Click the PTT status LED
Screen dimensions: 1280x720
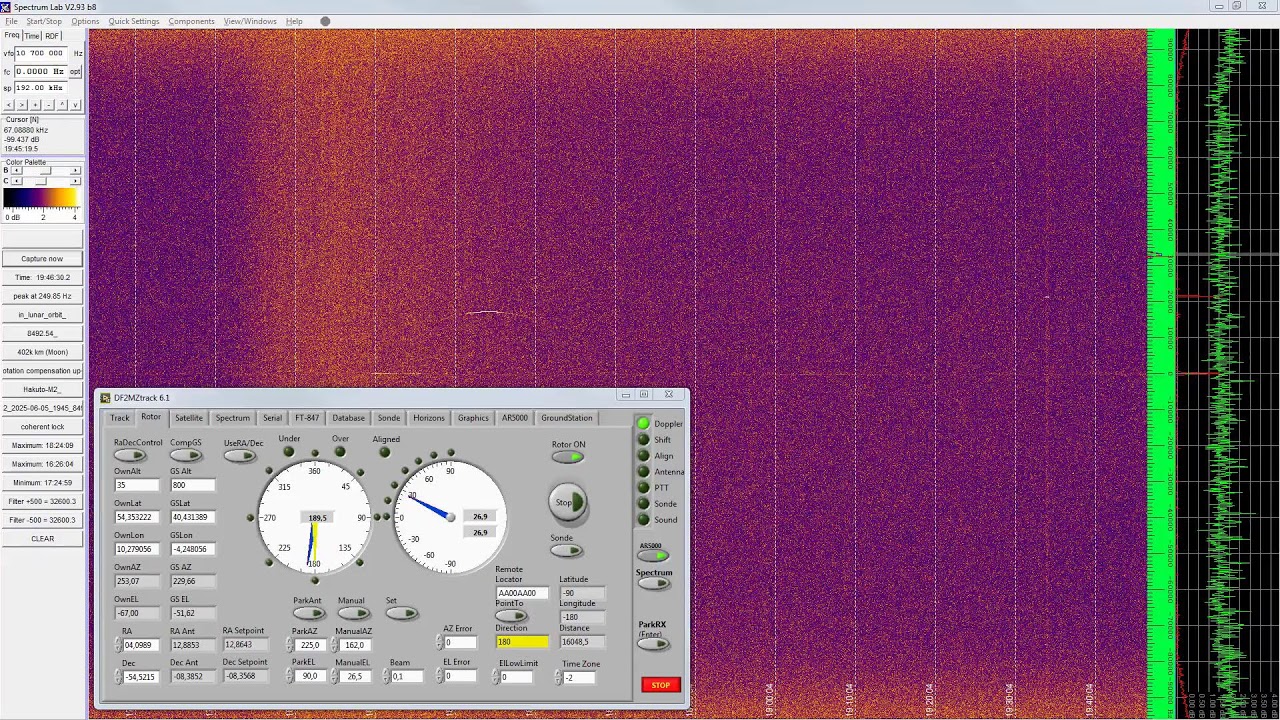(x=644, y=488)
